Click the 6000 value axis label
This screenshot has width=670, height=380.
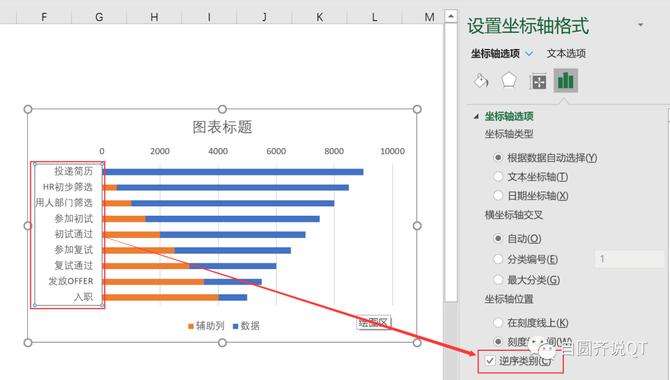[x=276, y=151]
